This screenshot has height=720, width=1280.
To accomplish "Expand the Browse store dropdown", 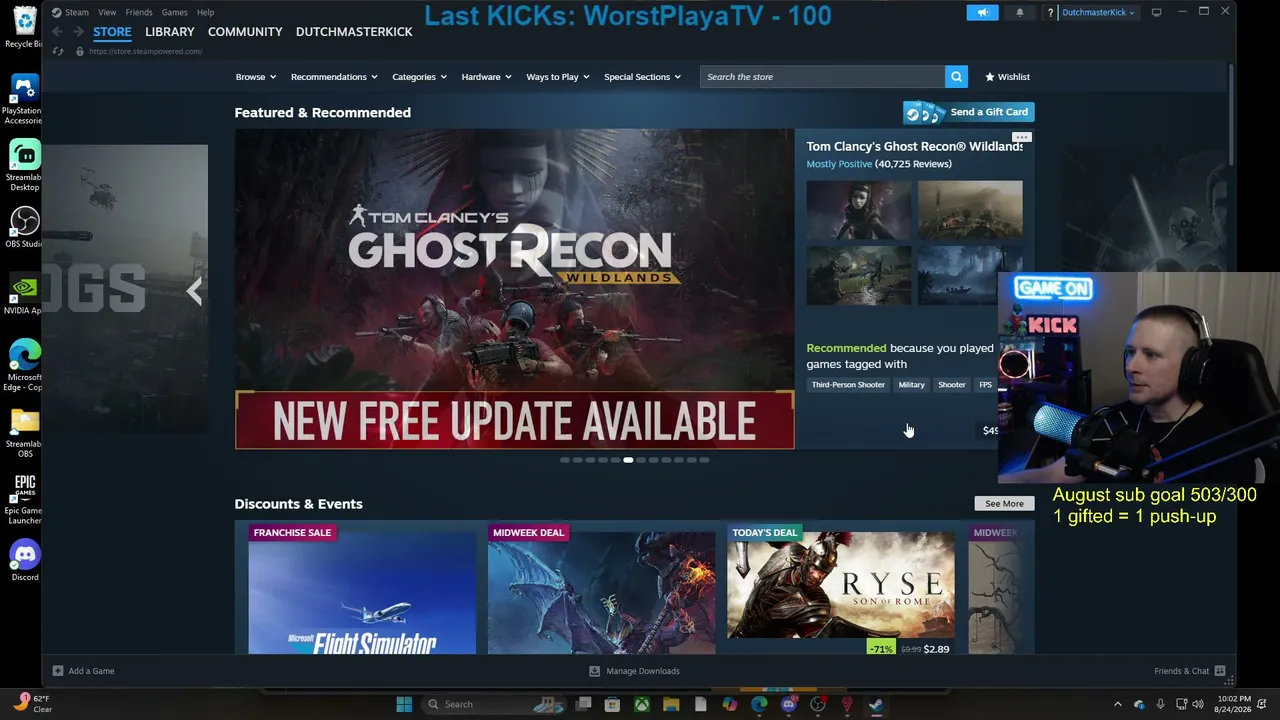I will coord(255,77).
